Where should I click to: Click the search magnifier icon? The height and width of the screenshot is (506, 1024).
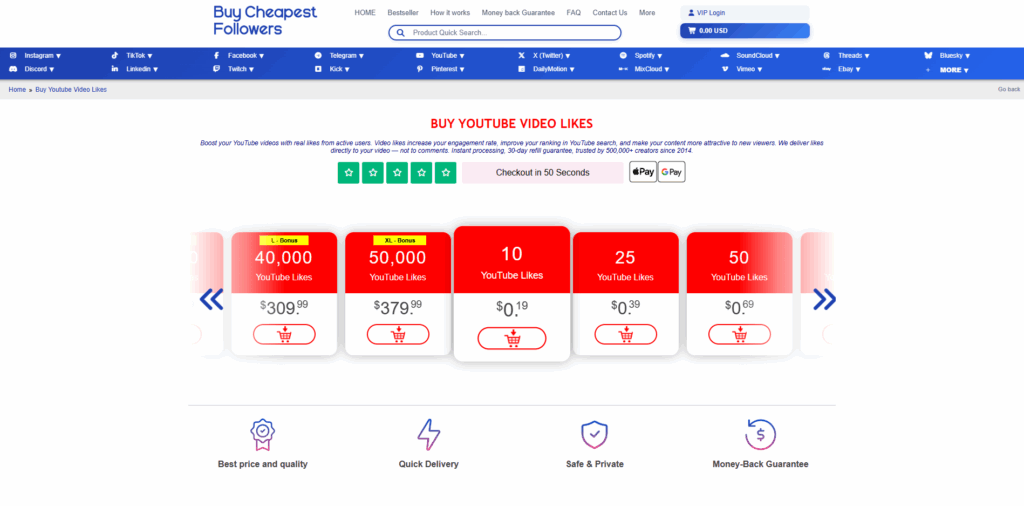click(400, 33)
